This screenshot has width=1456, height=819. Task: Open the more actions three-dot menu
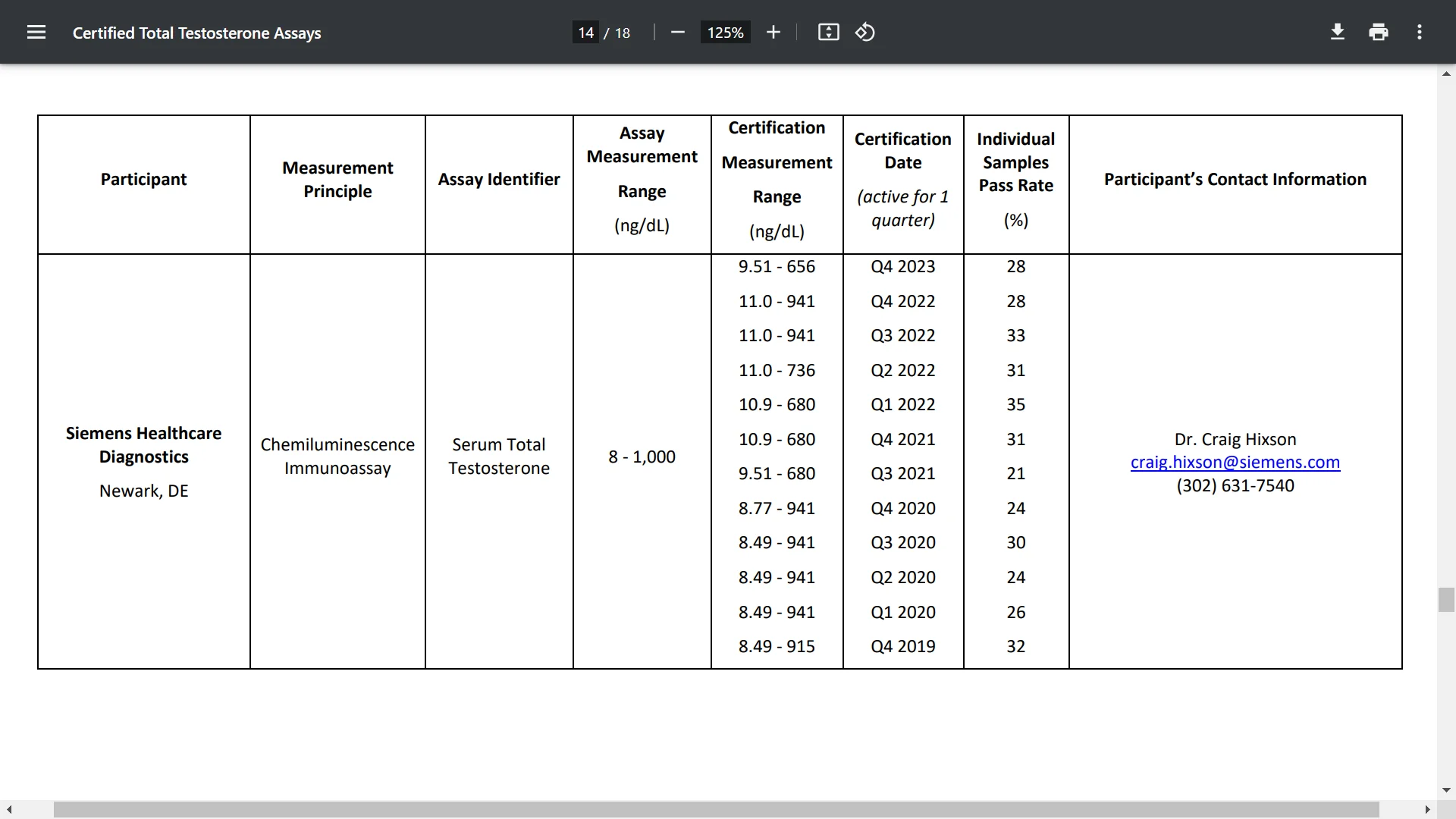coord(1420,32)
